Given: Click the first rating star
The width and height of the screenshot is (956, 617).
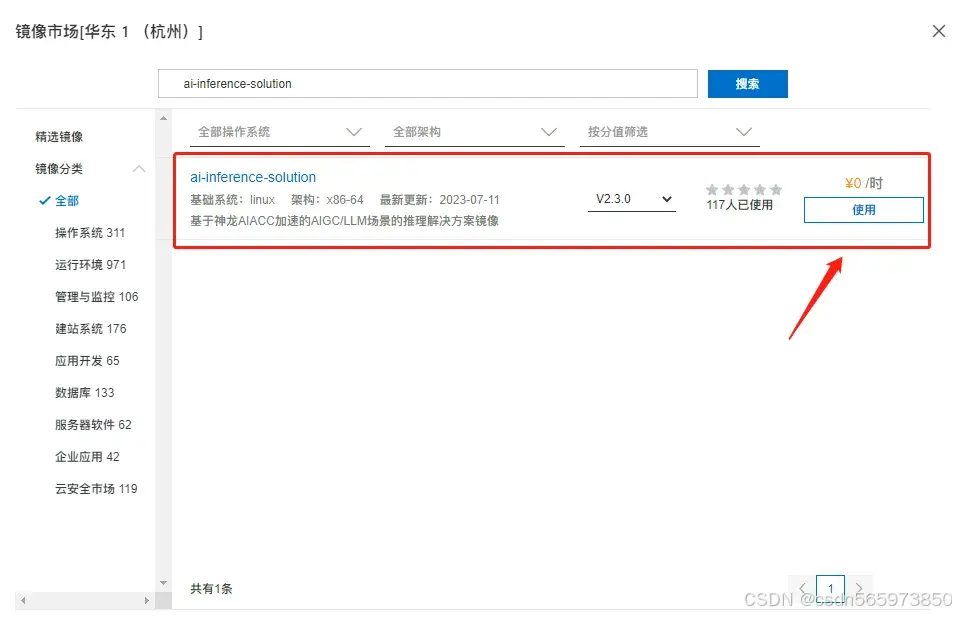Looking at the screenshot, I should [x=712, y=188].
